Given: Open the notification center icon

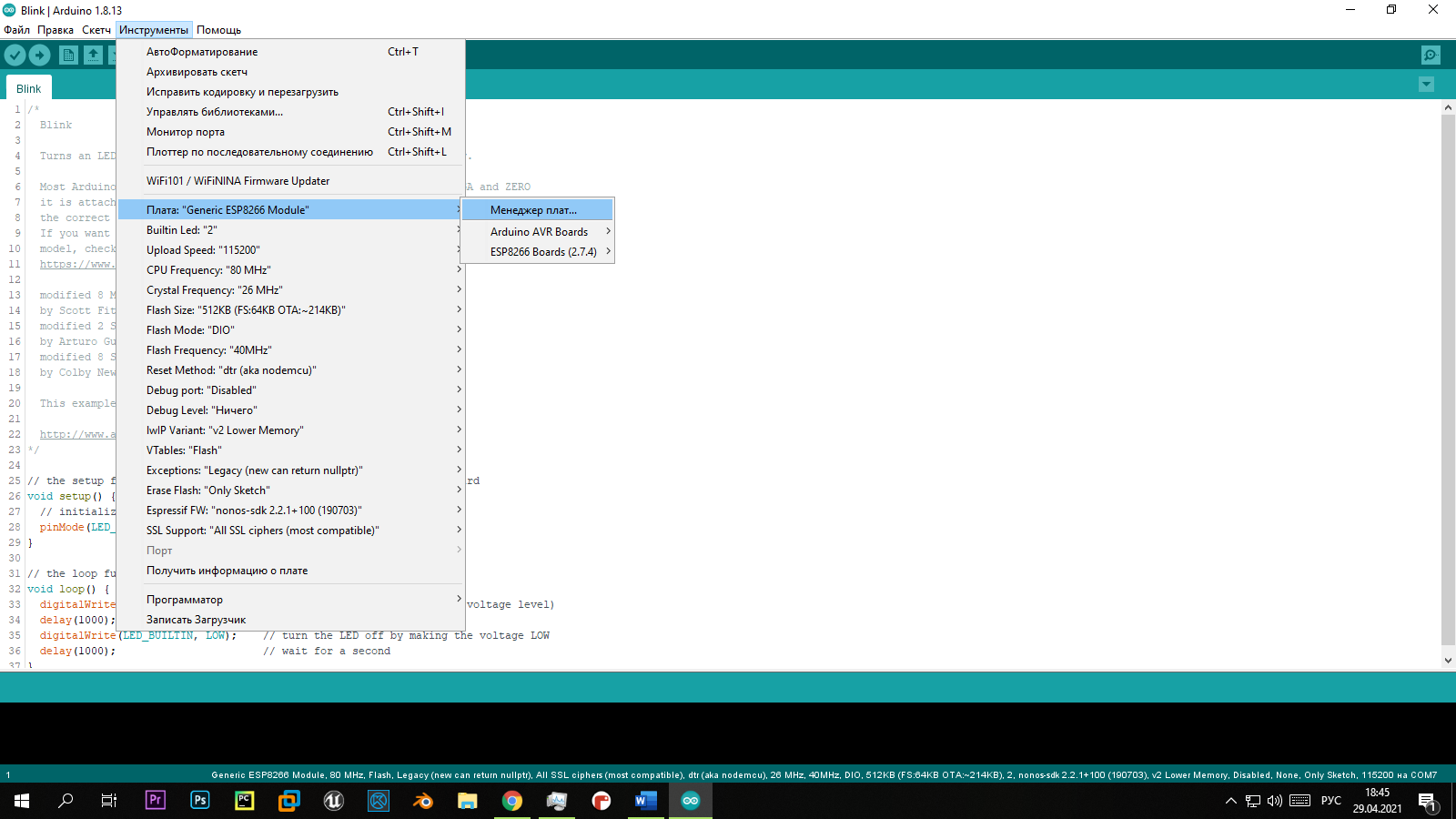Looking at the screenshot, I should [x=1427, y=801].
